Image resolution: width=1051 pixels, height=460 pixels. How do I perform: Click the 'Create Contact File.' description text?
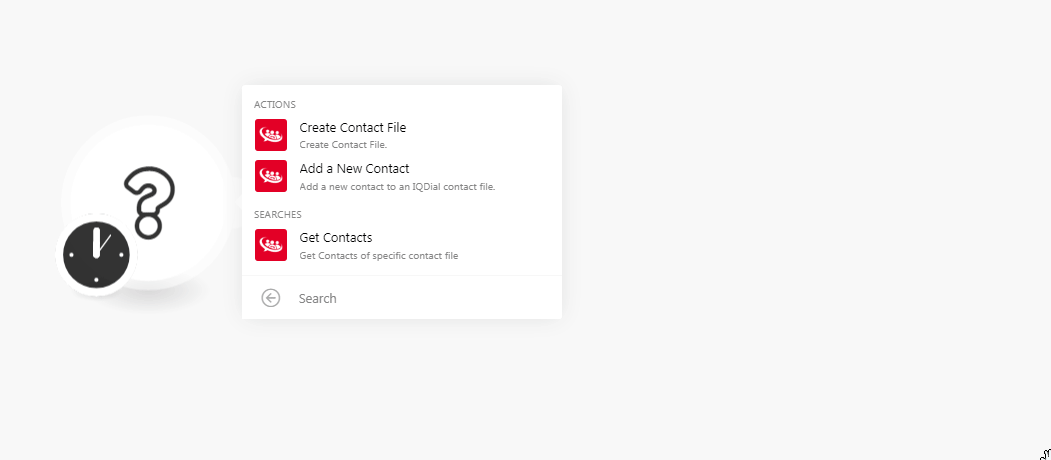(x=343, y=145)
